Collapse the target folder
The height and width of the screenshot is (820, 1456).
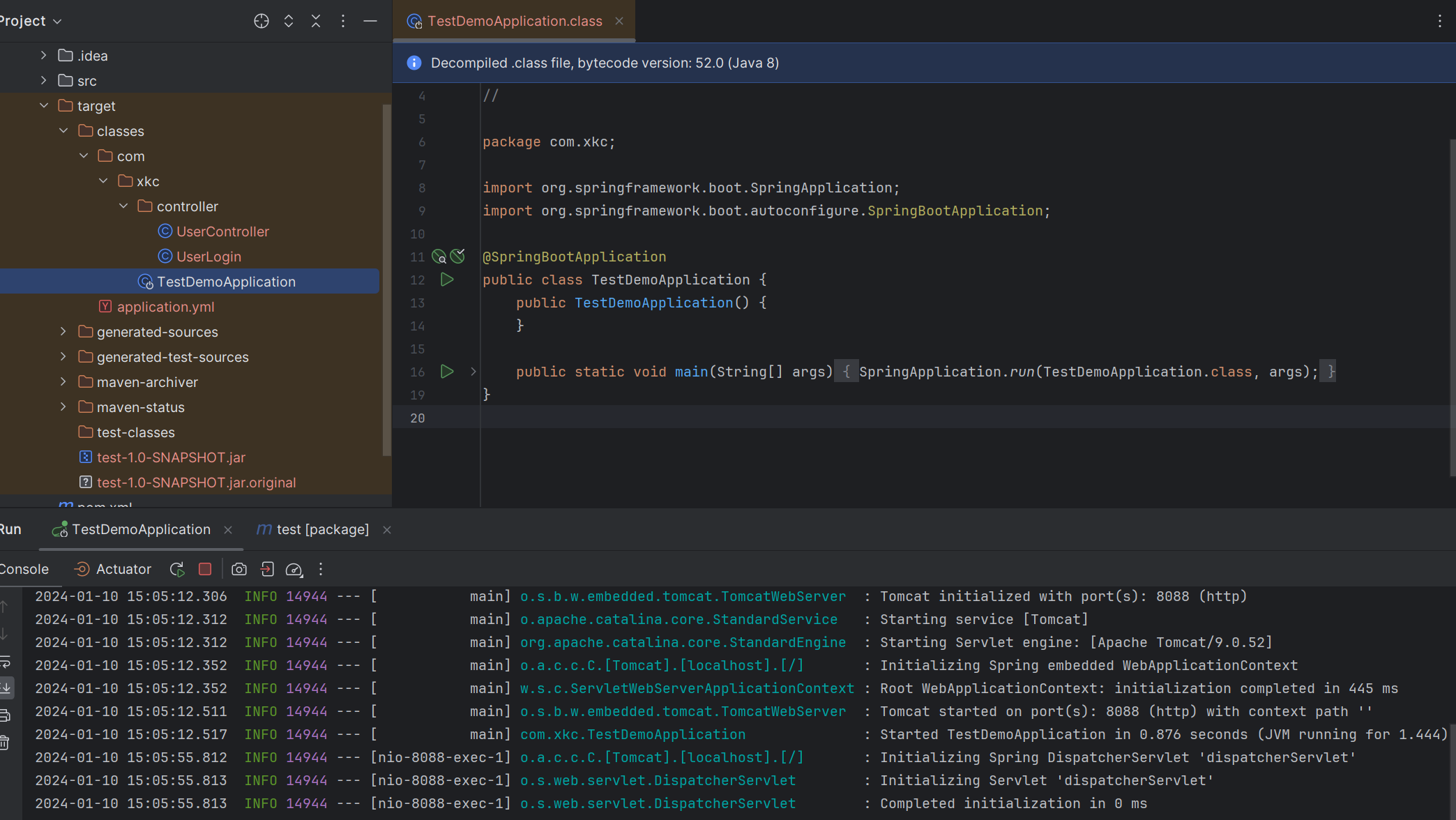click(44, 106)
